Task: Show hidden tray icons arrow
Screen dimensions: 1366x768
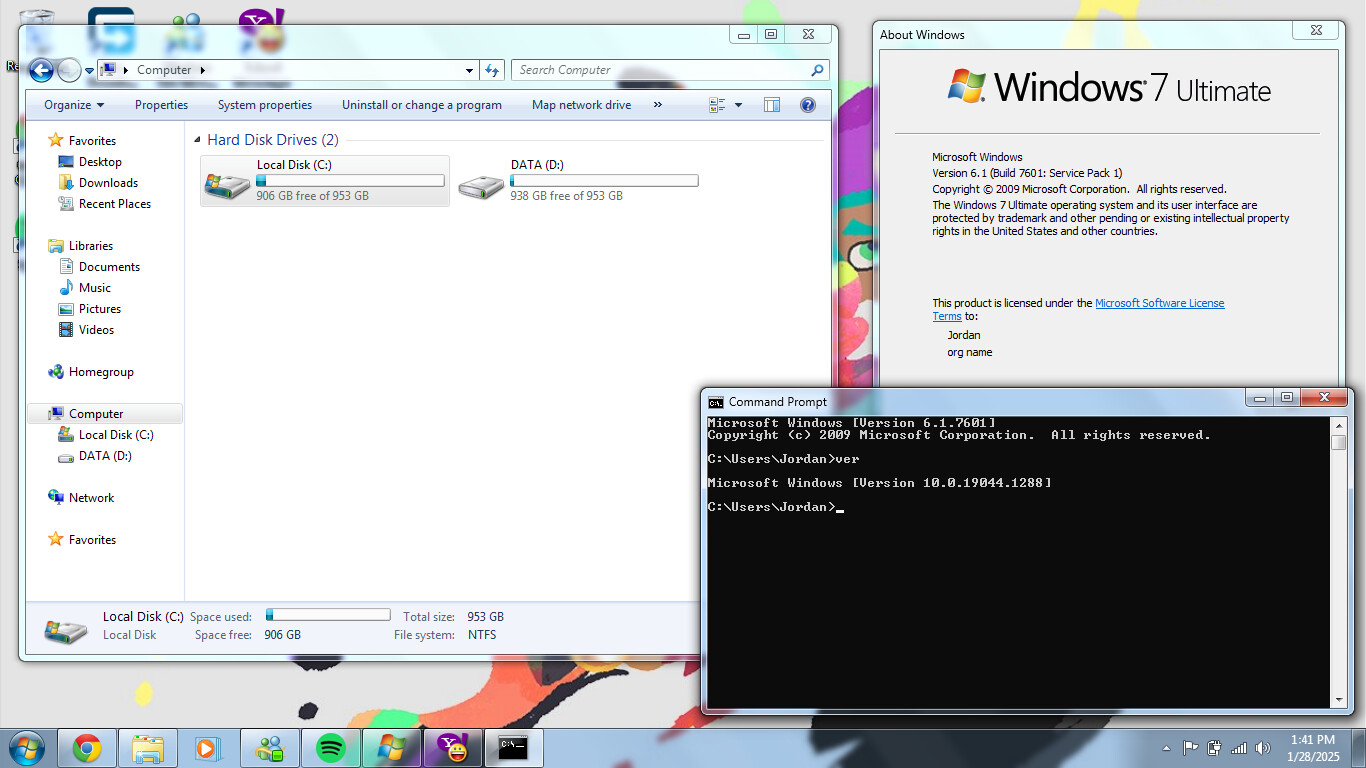Action: 1166,748
